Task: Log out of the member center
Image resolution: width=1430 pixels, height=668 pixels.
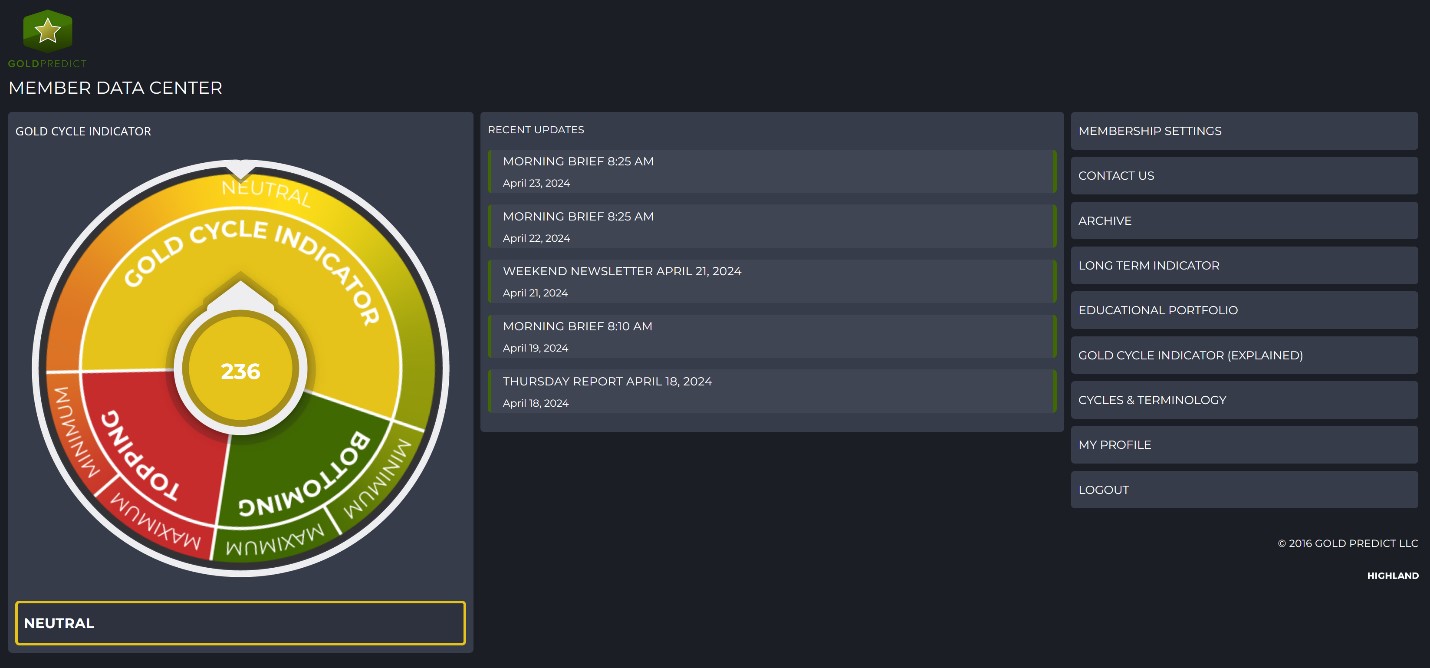Action: 1244,490
